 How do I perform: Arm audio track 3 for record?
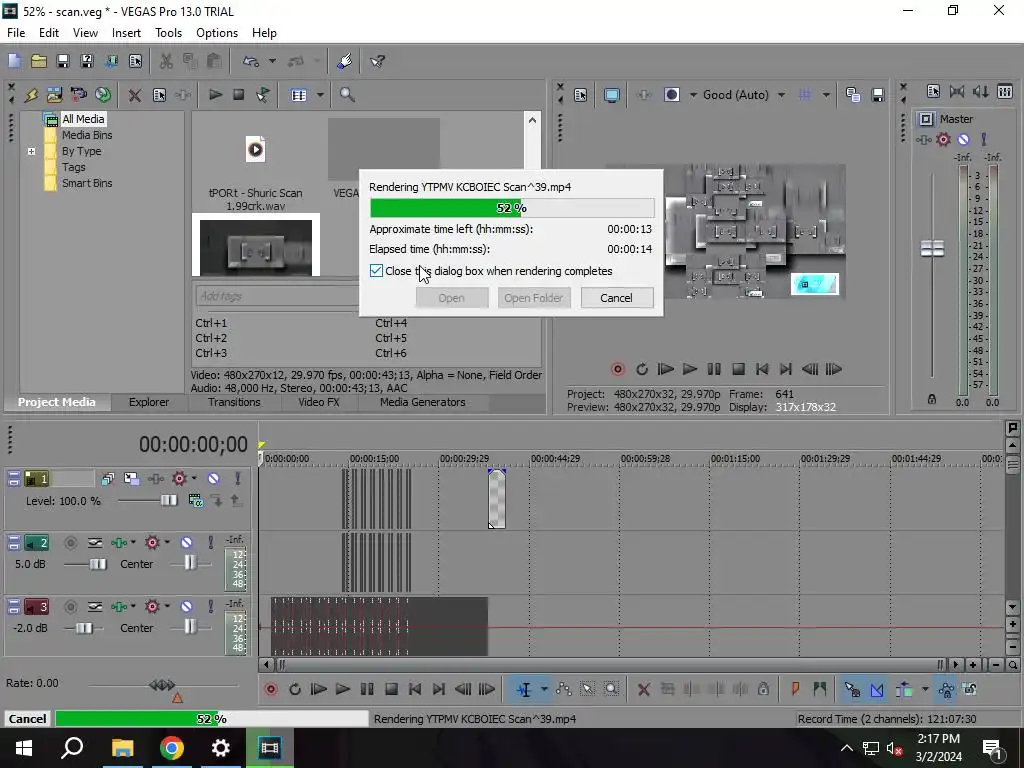point(71,607)
